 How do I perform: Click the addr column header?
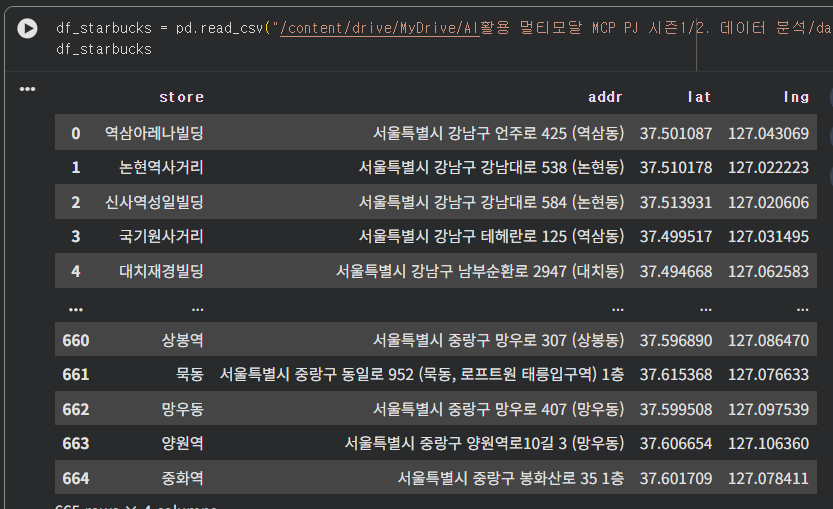[x=605, y=97]
